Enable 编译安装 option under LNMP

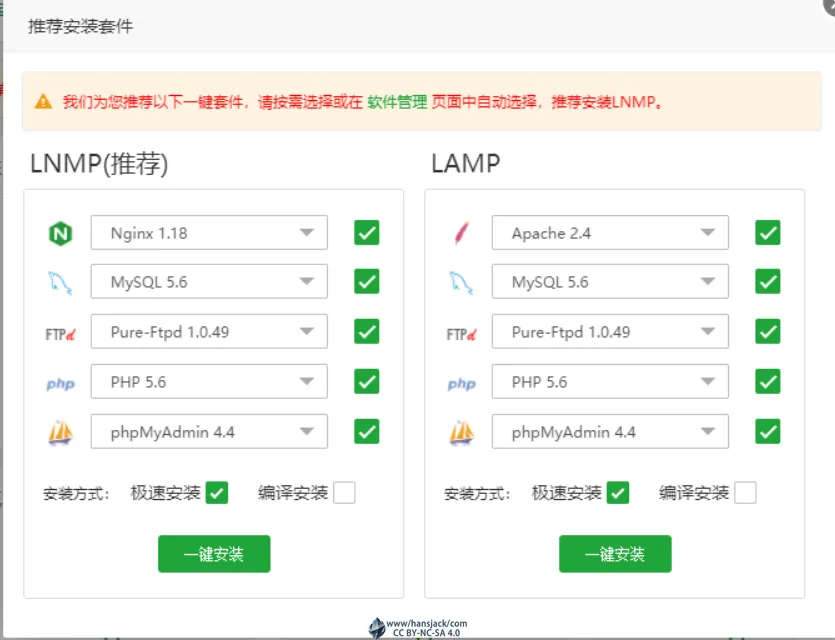pyautogui.click(x=344, y=493)
